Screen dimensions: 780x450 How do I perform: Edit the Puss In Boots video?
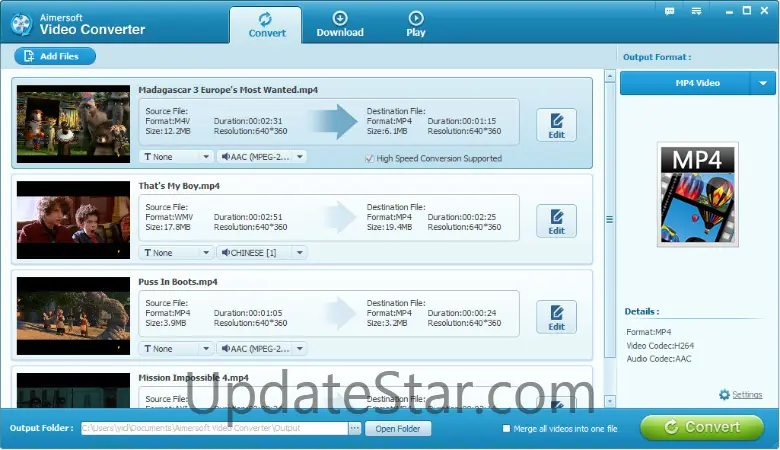[556, 317]
